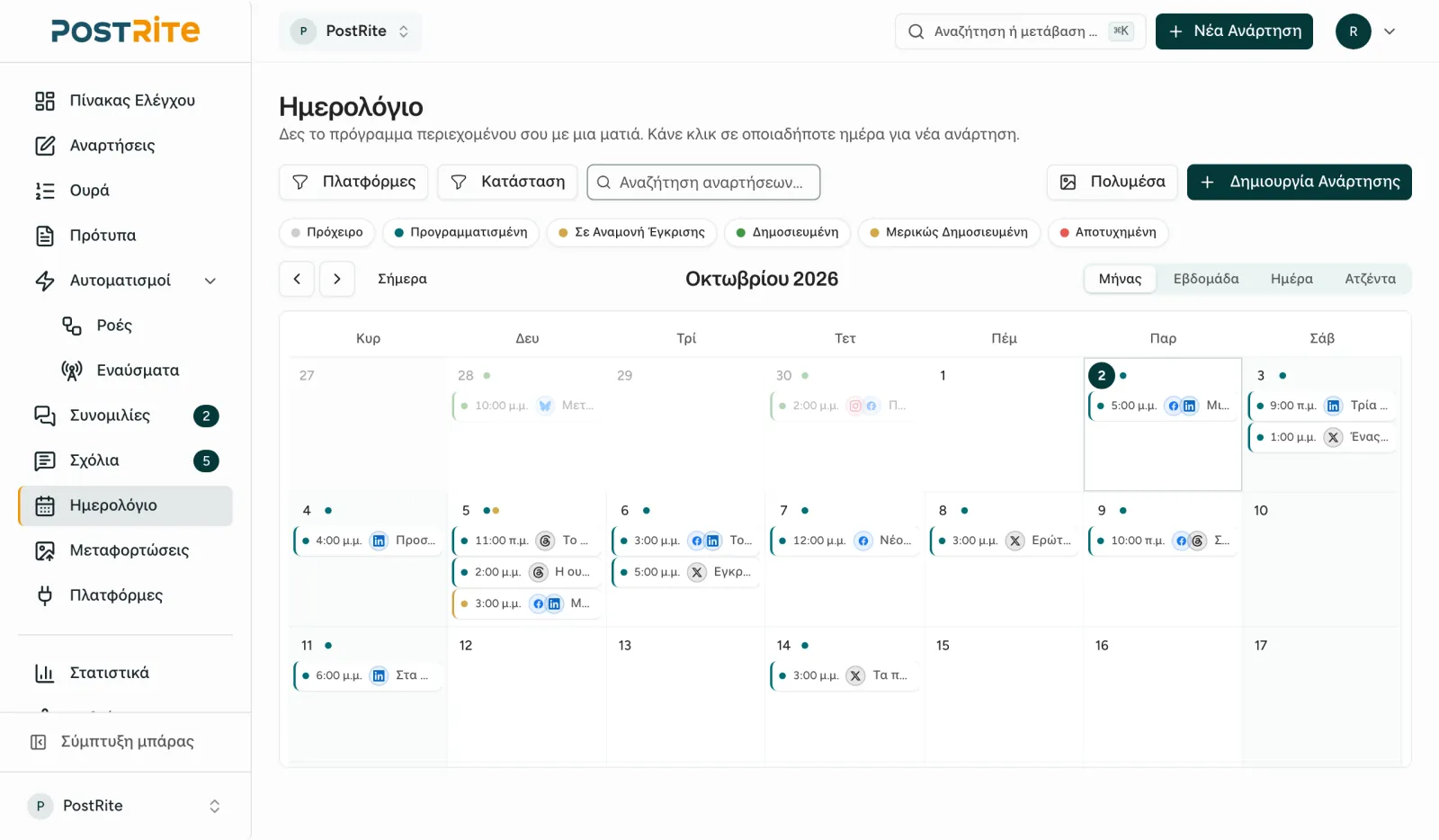Open the Κατάσταση filter dropdown
Image resolution: width=1439 pixels, height=840 pixels.
508,182
